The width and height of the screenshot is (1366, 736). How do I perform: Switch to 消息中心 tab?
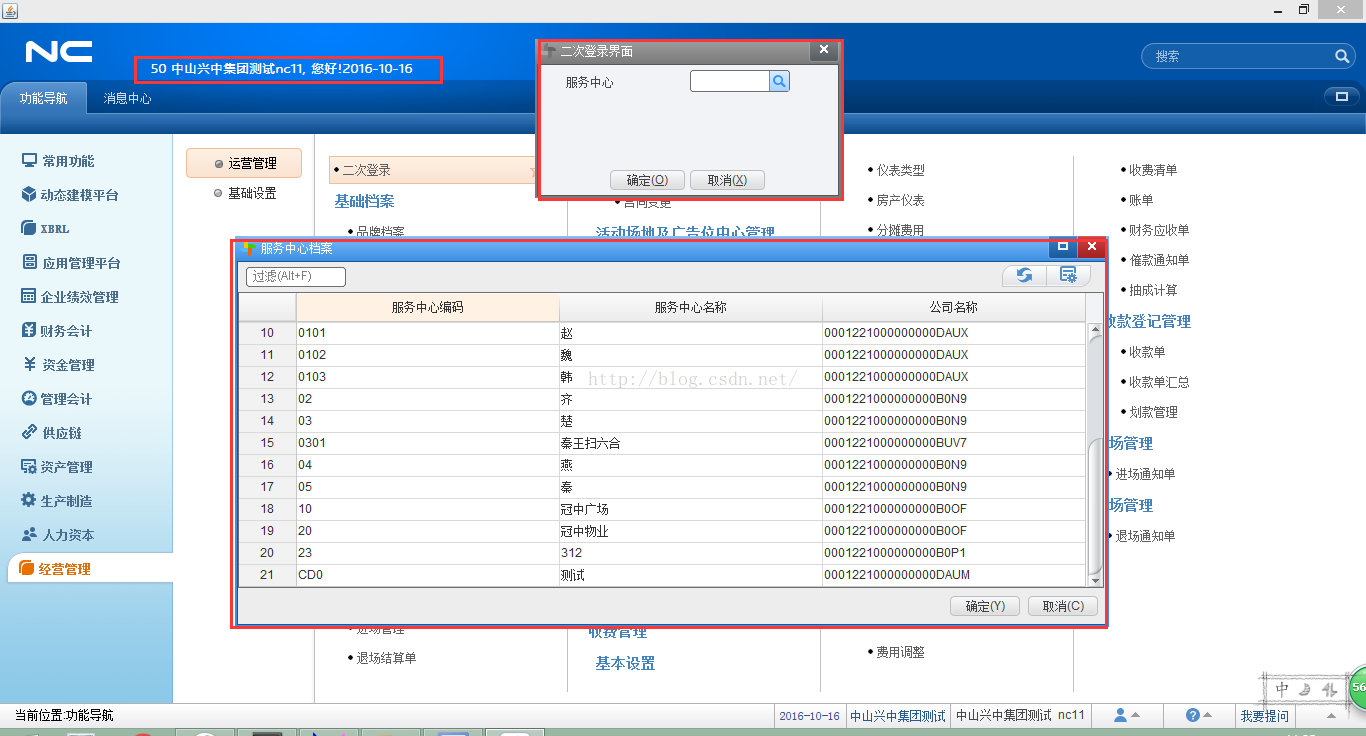128,98
